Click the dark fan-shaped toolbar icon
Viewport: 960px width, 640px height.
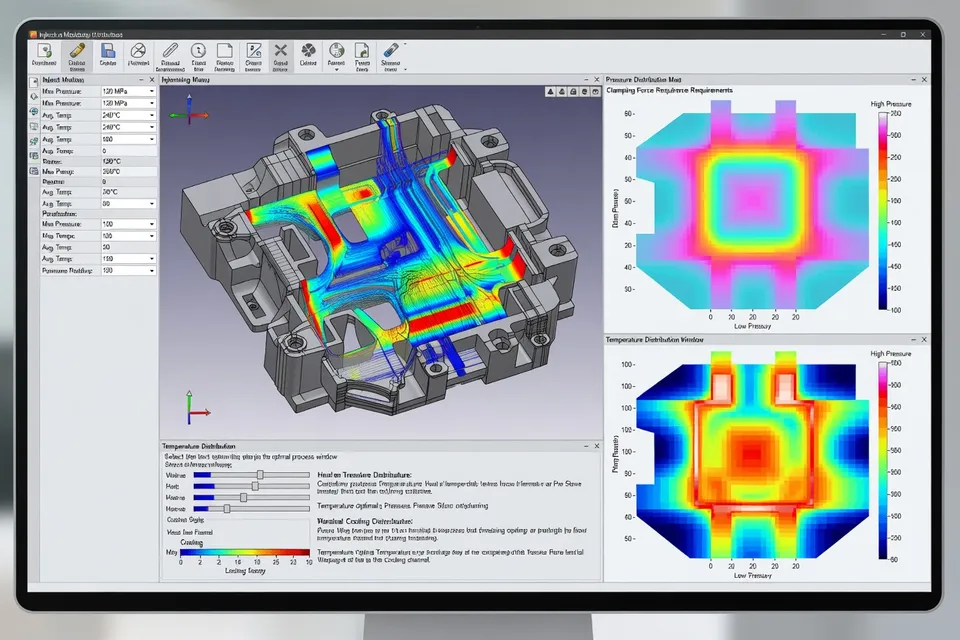pyautogui.click(x=308, y=51)
